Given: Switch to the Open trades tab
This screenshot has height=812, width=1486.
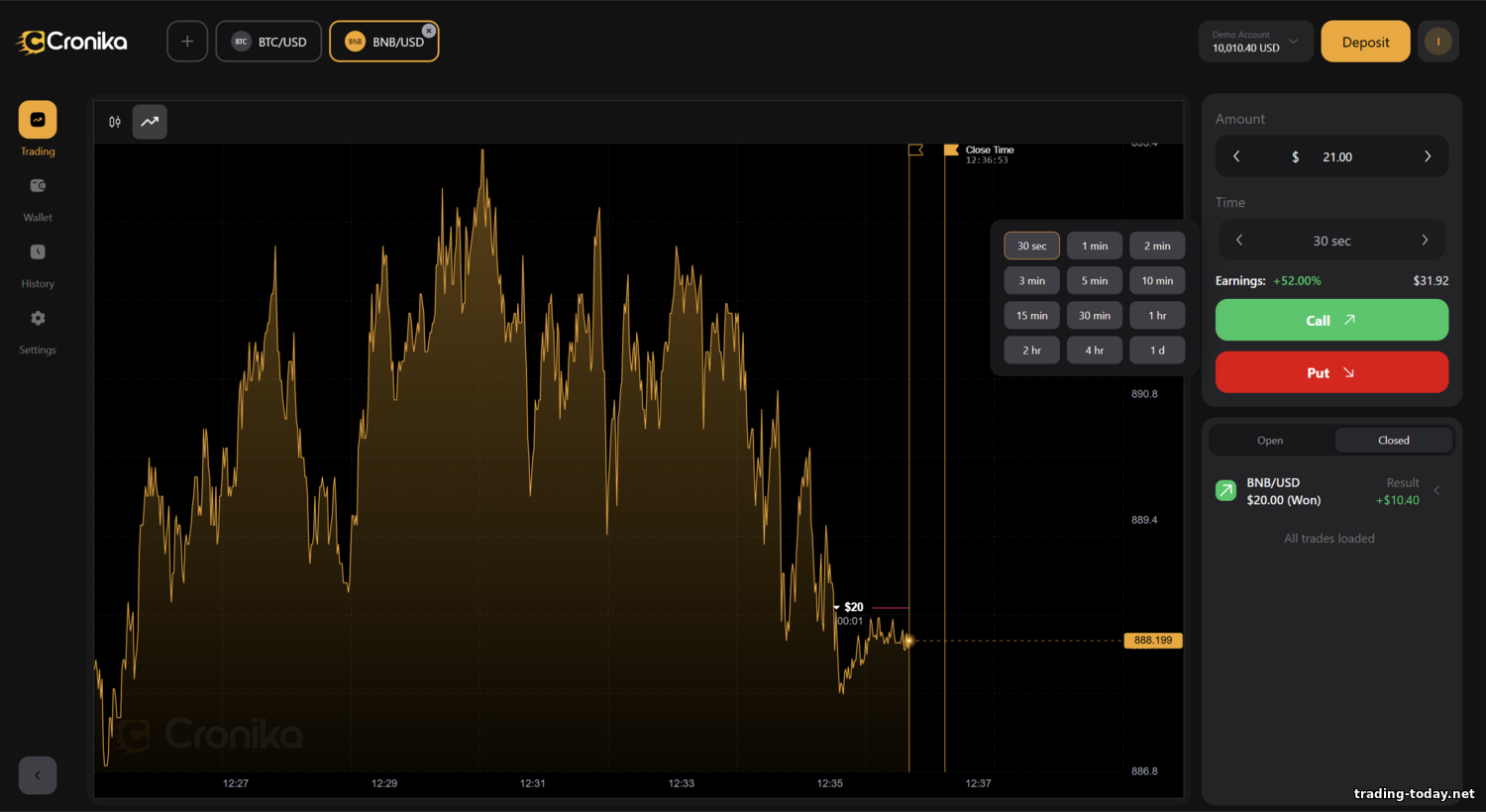Looking at the screenshot, I should pos(1269,440).
